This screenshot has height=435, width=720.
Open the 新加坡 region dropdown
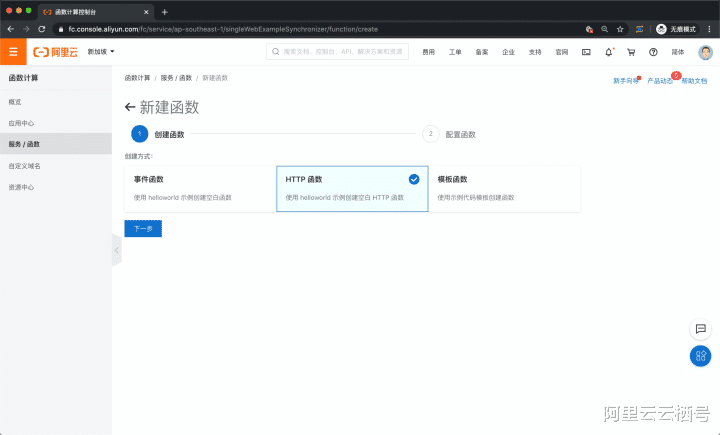point(101,52)
